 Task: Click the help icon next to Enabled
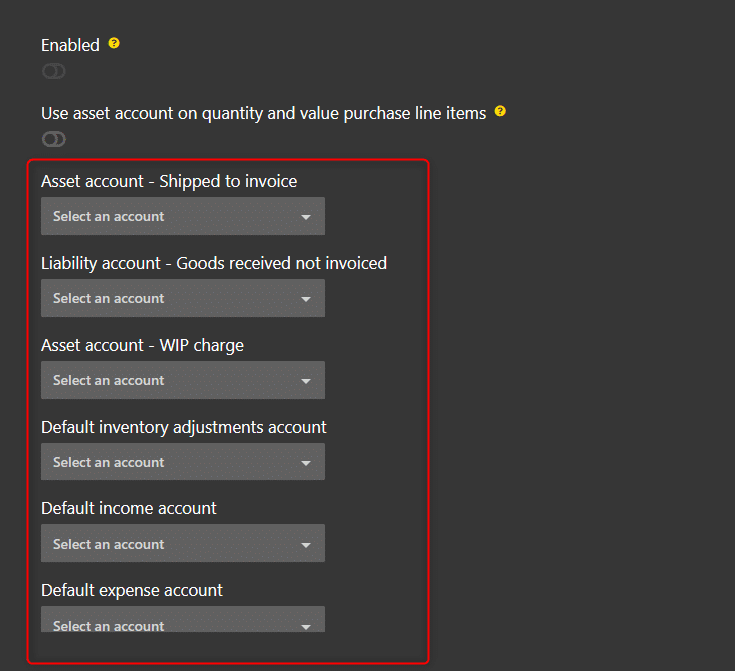tap(114, 43)
